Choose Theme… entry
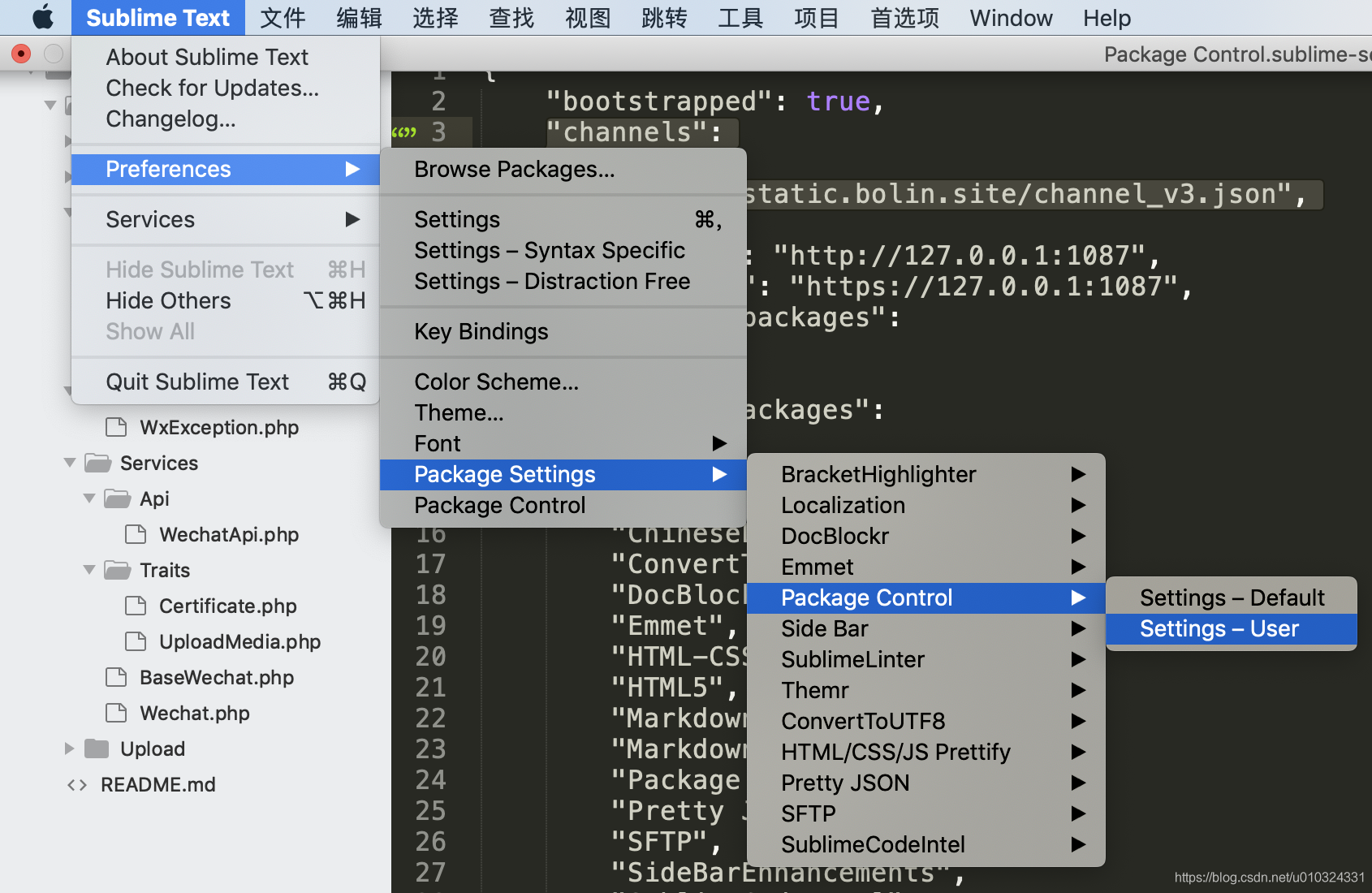The width and height of the screenshot is (1372, 893). [x=563, y=412]
